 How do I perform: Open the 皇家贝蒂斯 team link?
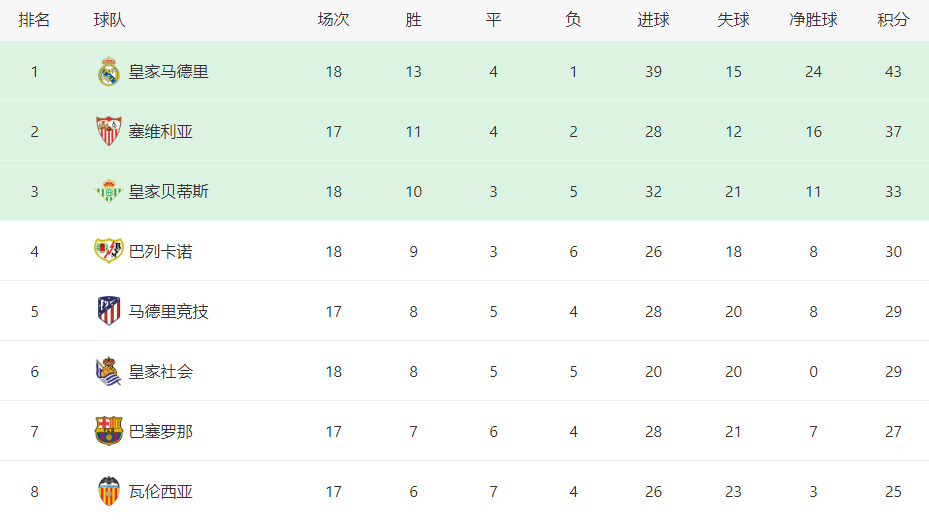pyautogui.click(x=169, y=192)
